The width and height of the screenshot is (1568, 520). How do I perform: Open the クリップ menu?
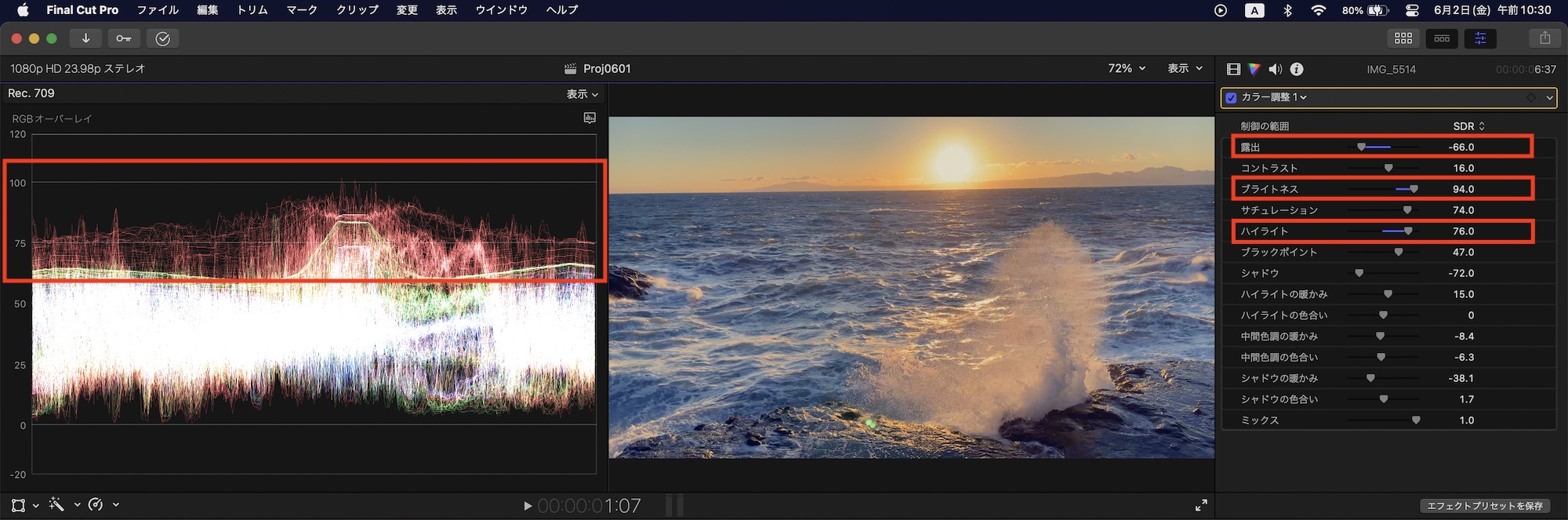point(357,10)
